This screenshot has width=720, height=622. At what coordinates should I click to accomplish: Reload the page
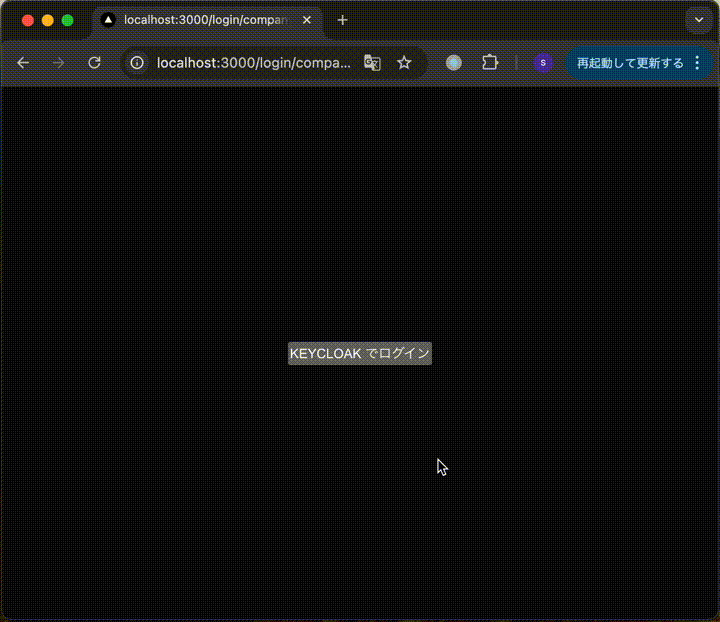[x=94, y=63]
